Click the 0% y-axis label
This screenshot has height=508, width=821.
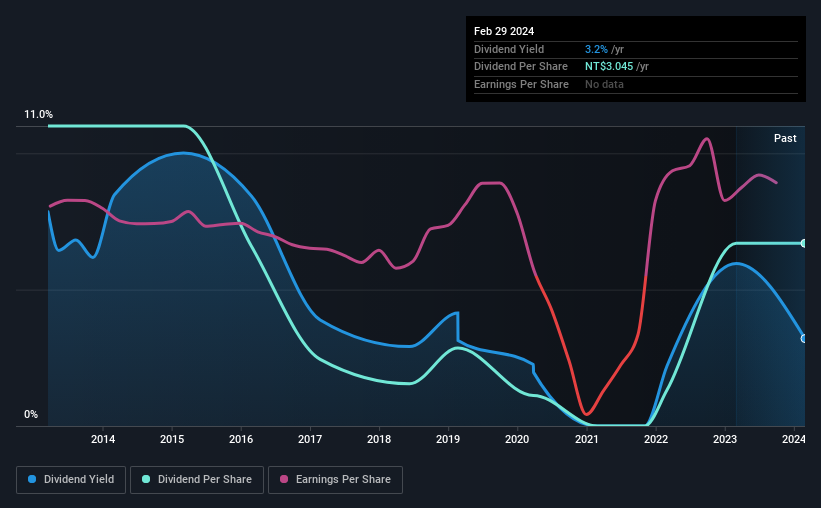[x=31, y=415]
